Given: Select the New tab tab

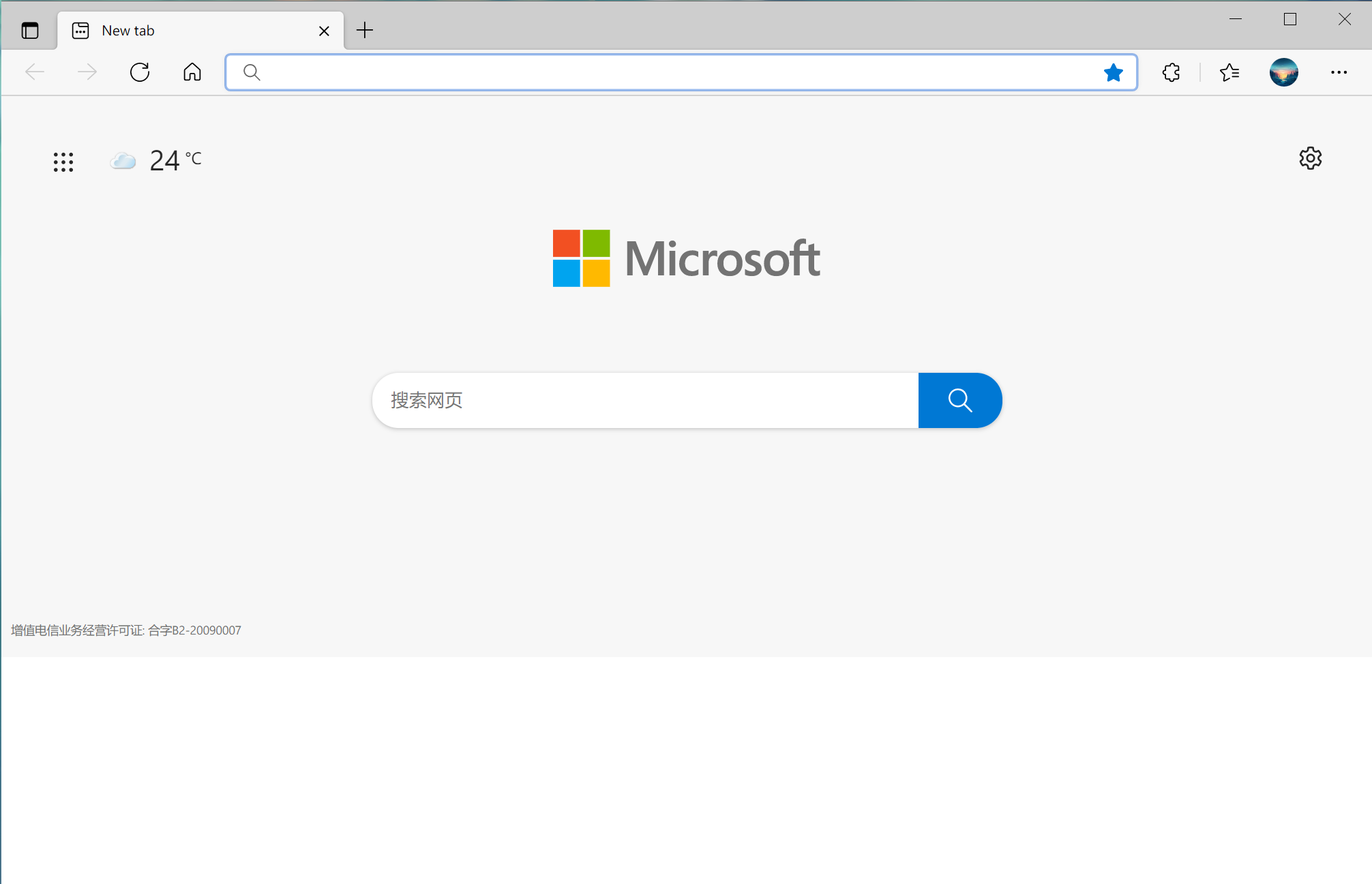Looking at the screenshot, I should [x=200, y=31].
